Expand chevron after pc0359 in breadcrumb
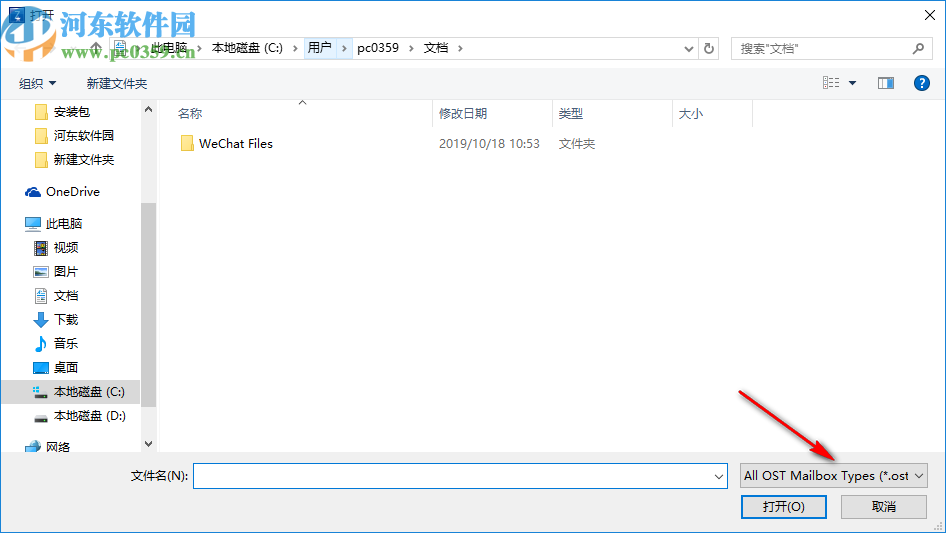 click(x=411, y=48)
